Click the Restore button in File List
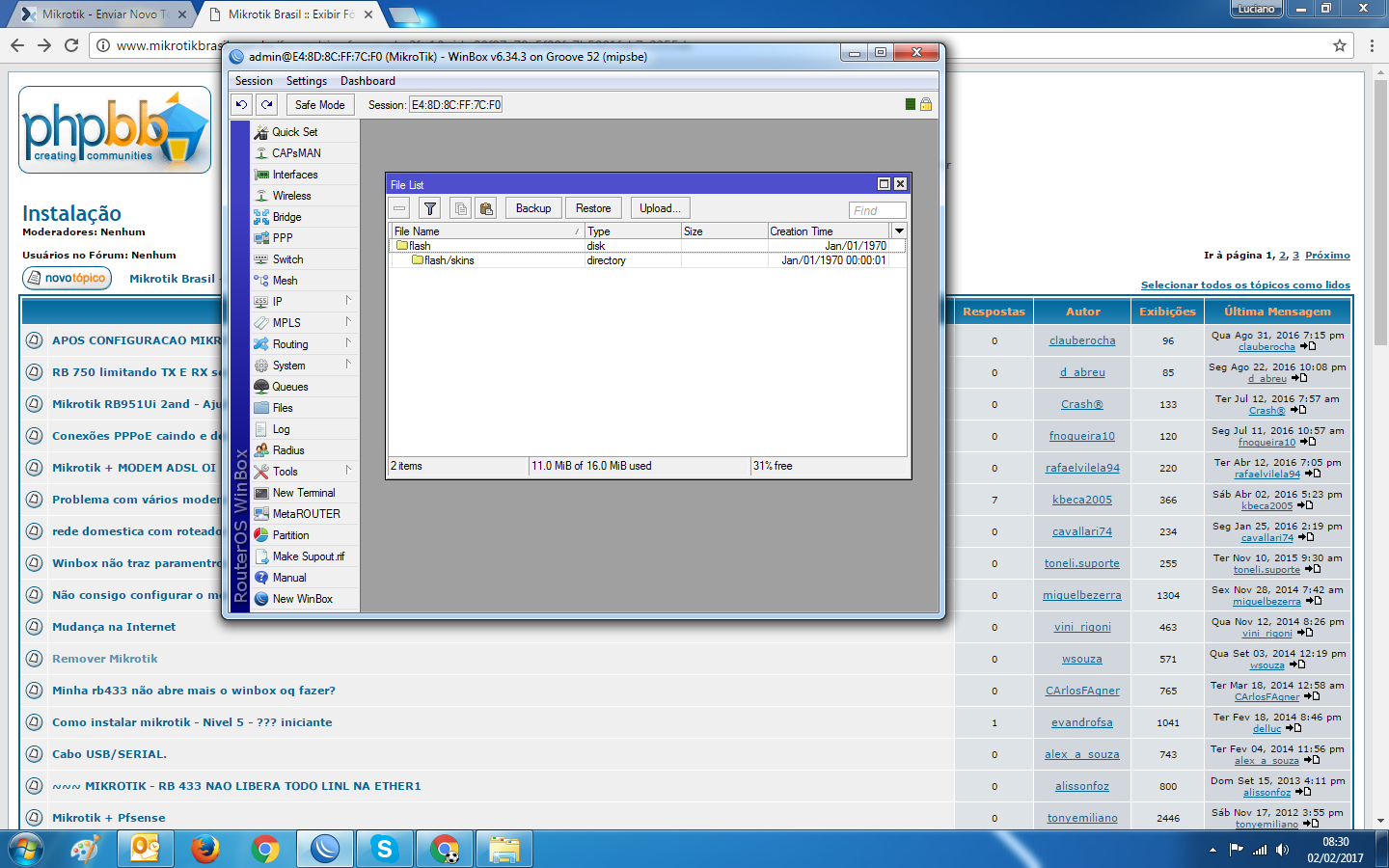Screen dimensions: 1389x868 coord(593,208)
